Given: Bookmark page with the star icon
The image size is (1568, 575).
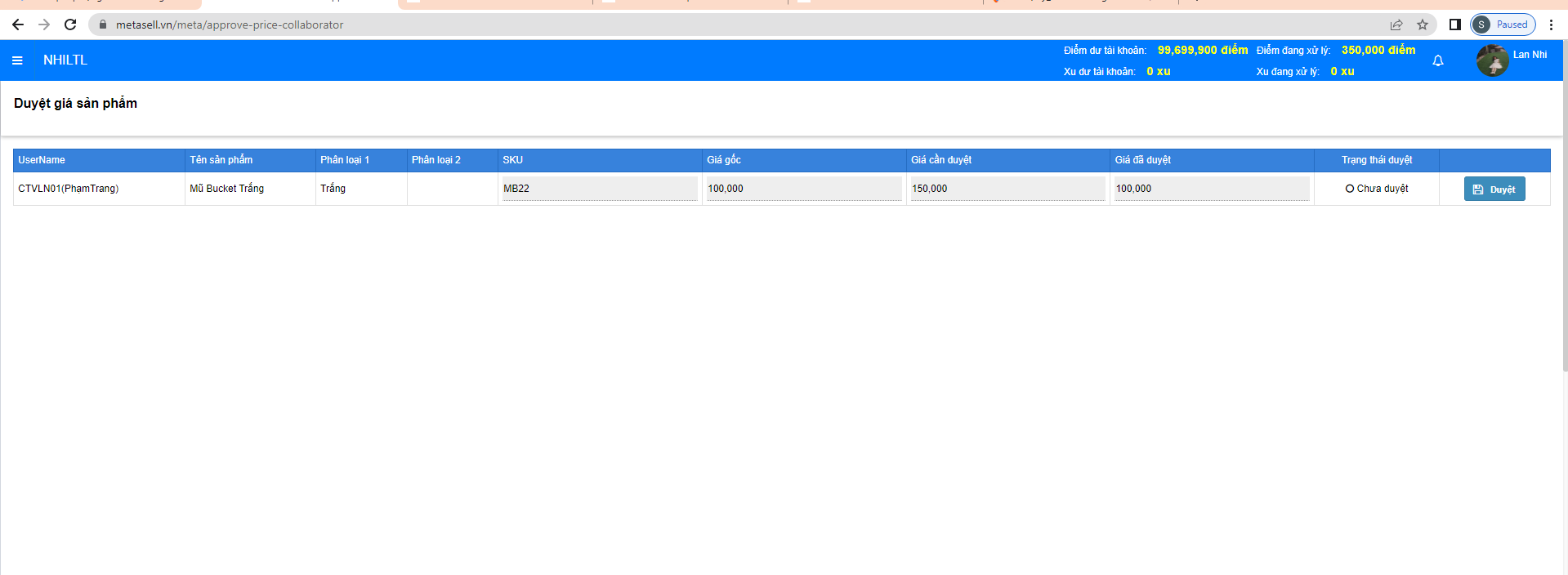Looking at the screenshot, I should tap(1423, 25).
